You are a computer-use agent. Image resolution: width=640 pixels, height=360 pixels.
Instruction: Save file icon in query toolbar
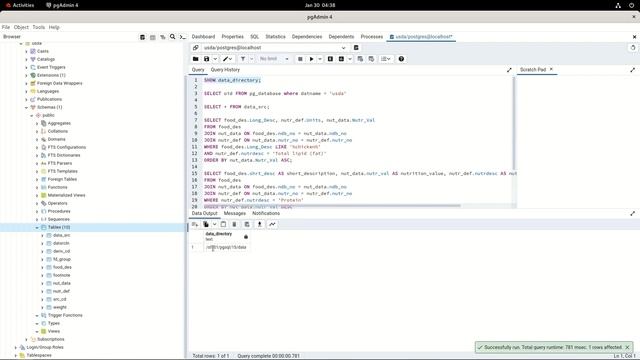click(207, 59)
